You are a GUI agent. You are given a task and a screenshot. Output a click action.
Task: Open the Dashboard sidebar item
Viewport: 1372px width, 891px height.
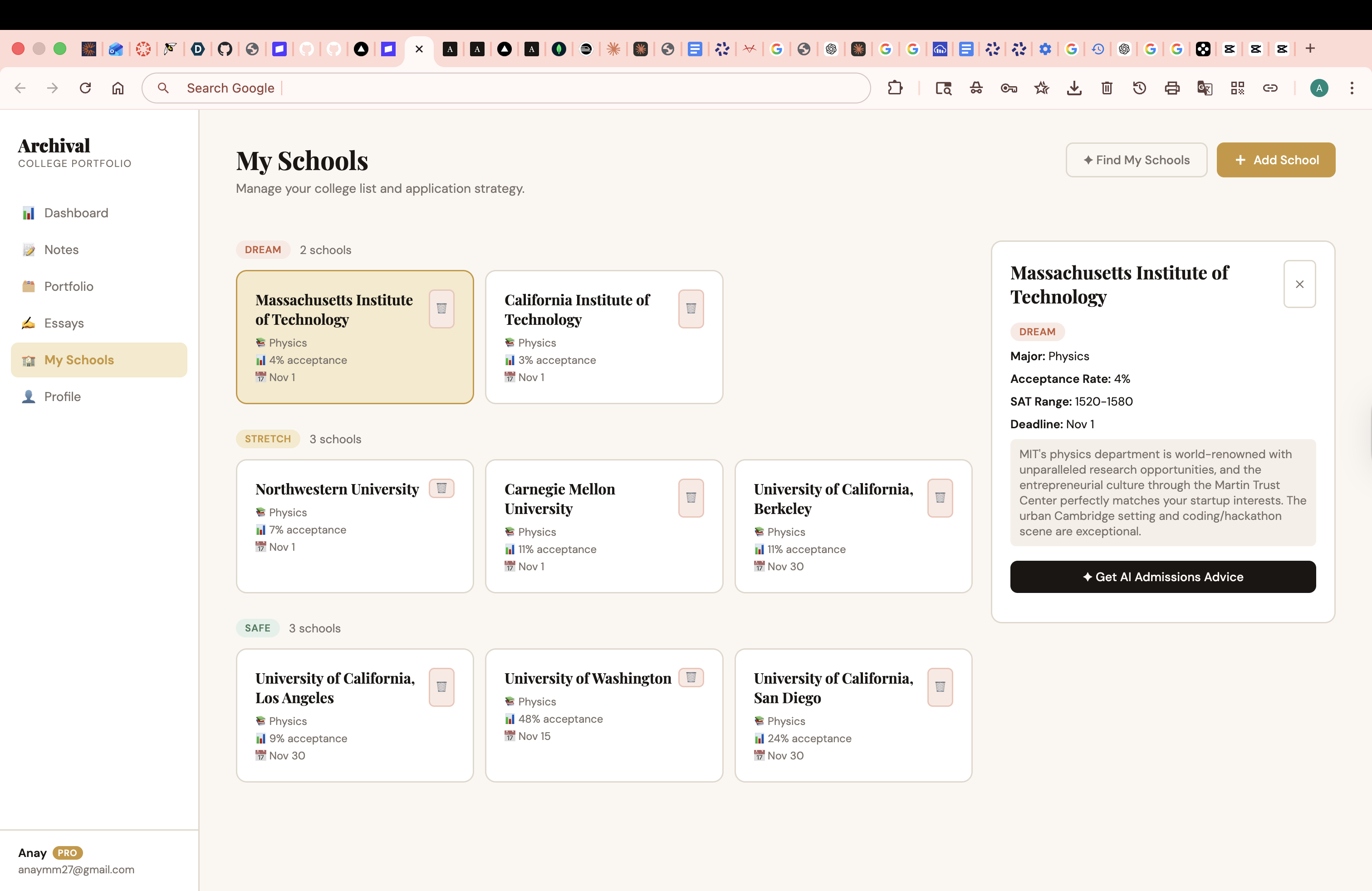tap(76, 213)
